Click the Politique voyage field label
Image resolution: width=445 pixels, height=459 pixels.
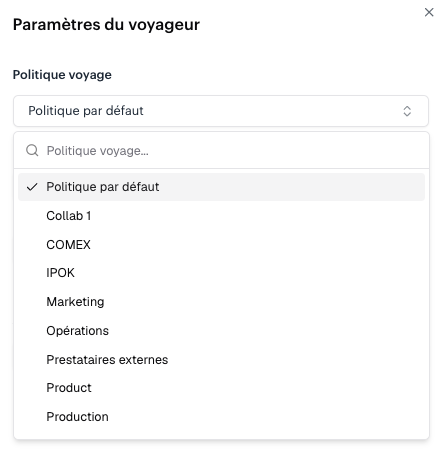pos(62,75)
